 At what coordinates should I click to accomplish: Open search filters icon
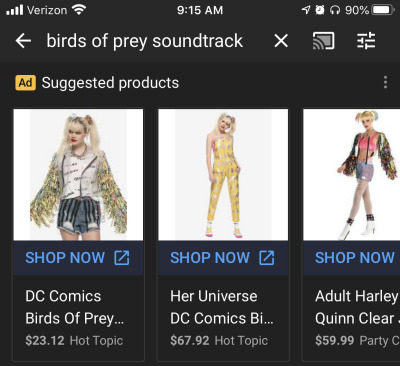[x=366, y=41]
